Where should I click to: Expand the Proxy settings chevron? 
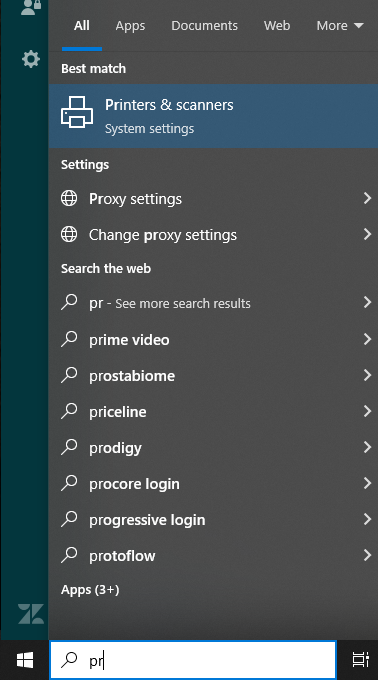(x=367, y=199)
